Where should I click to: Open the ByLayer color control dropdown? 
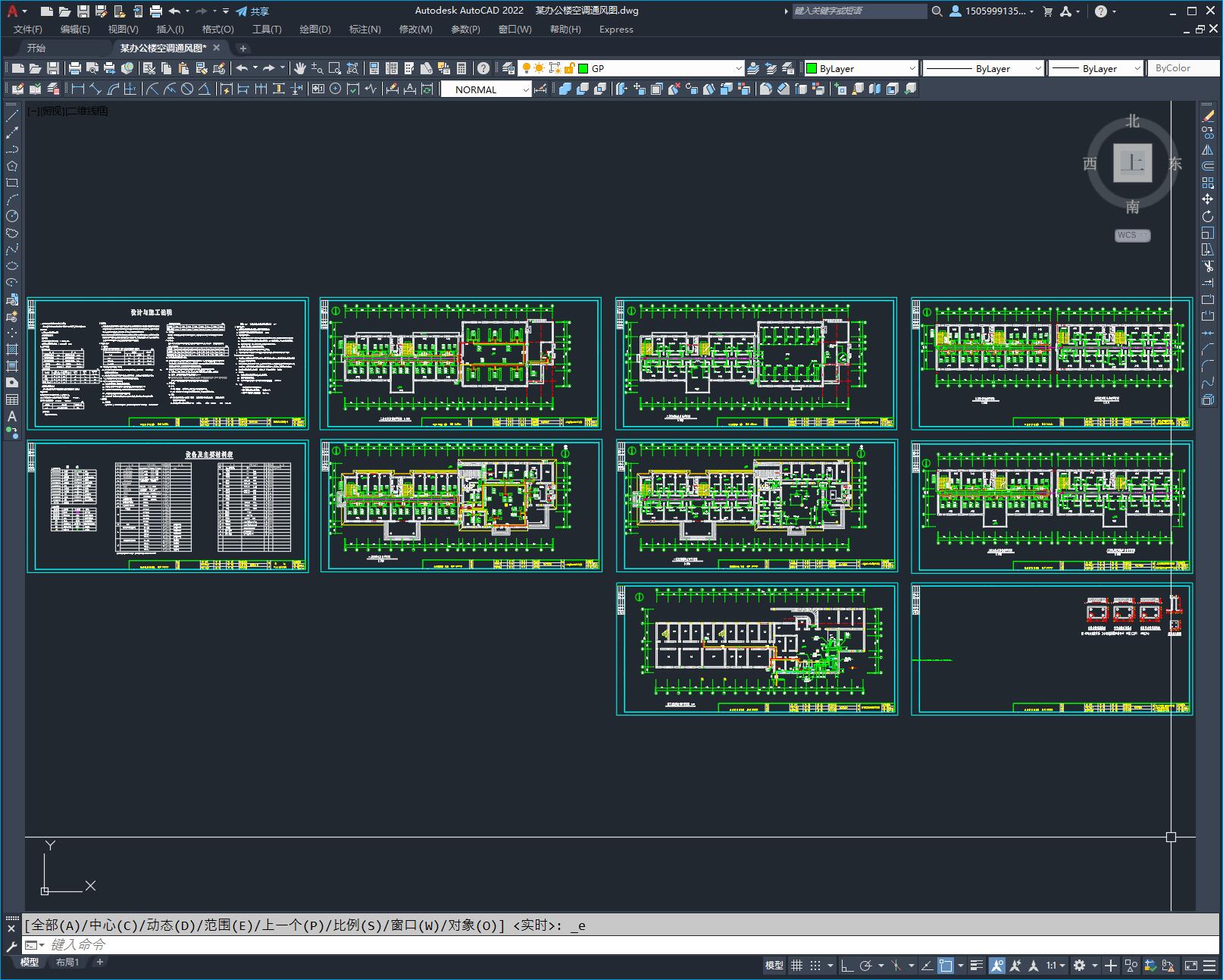(861, 68)
